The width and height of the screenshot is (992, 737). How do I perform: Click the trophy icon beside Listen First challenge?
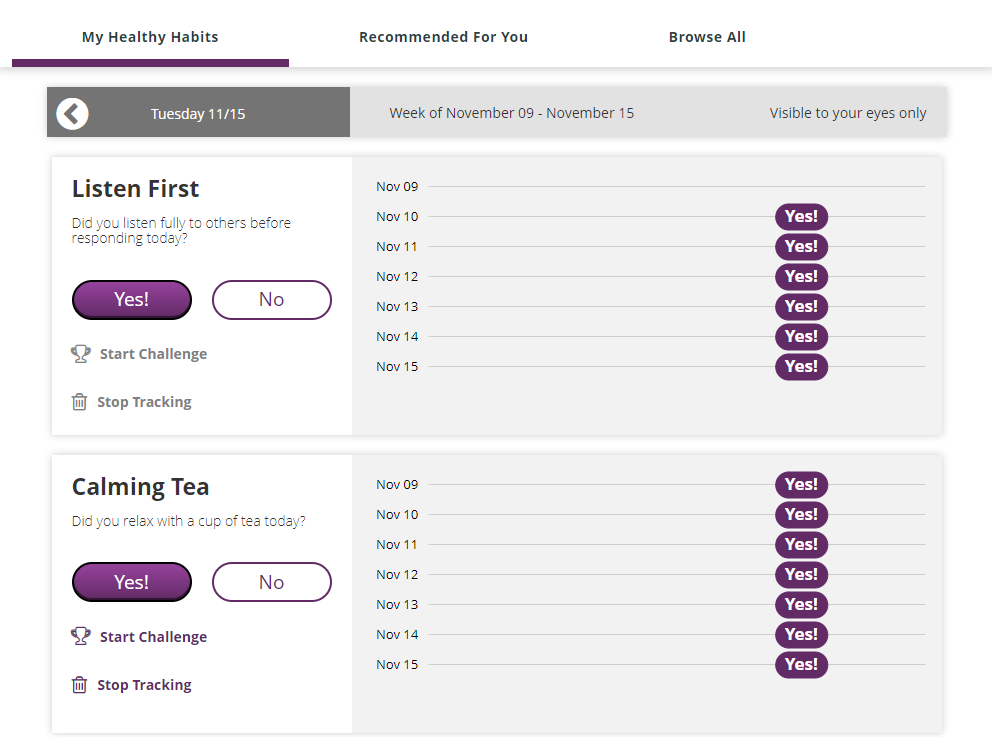click(x=80, y=353)
